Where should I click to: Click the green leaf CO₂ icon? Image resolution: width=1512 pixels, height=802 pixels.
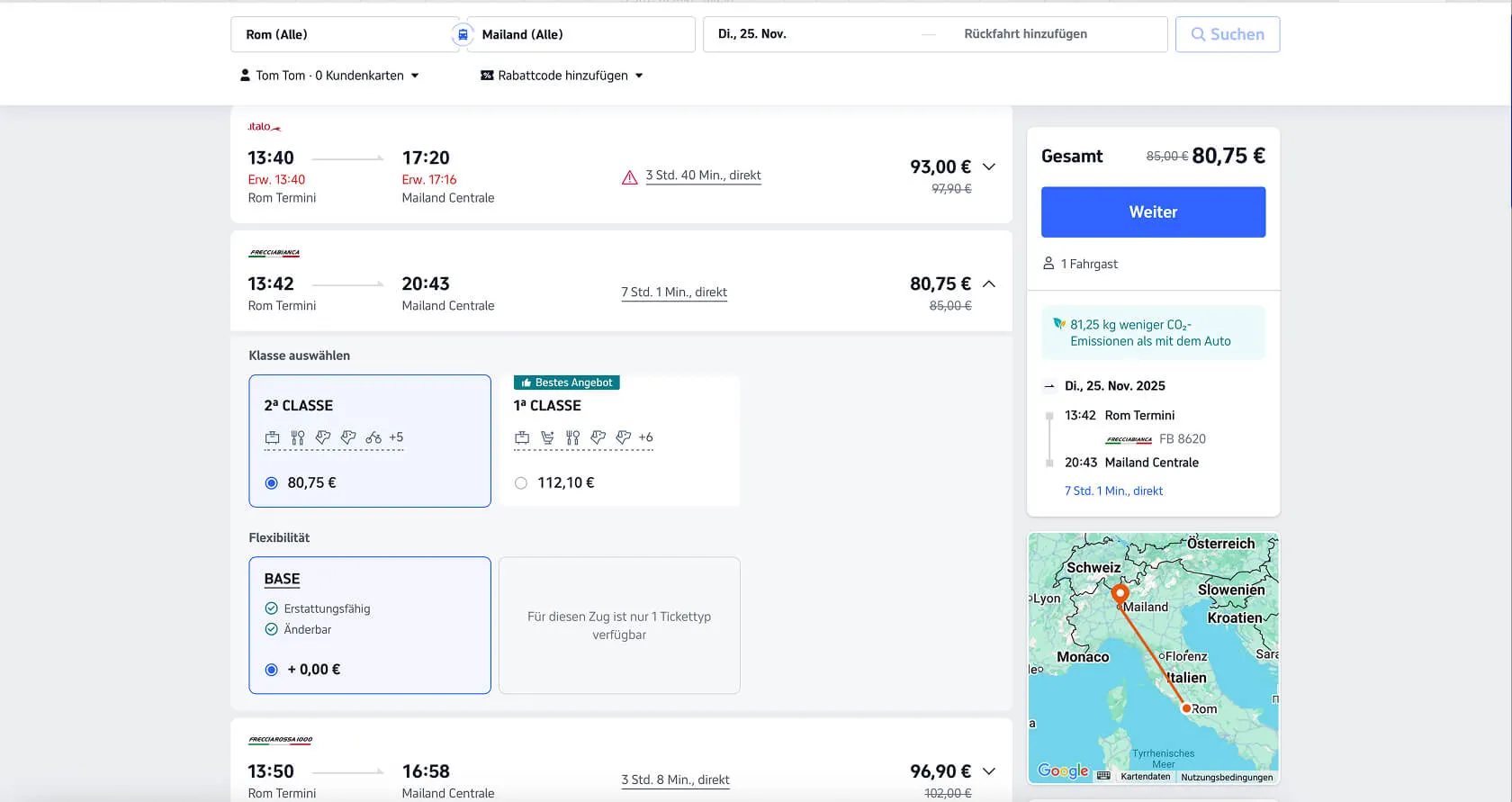tap(1059, 324)
